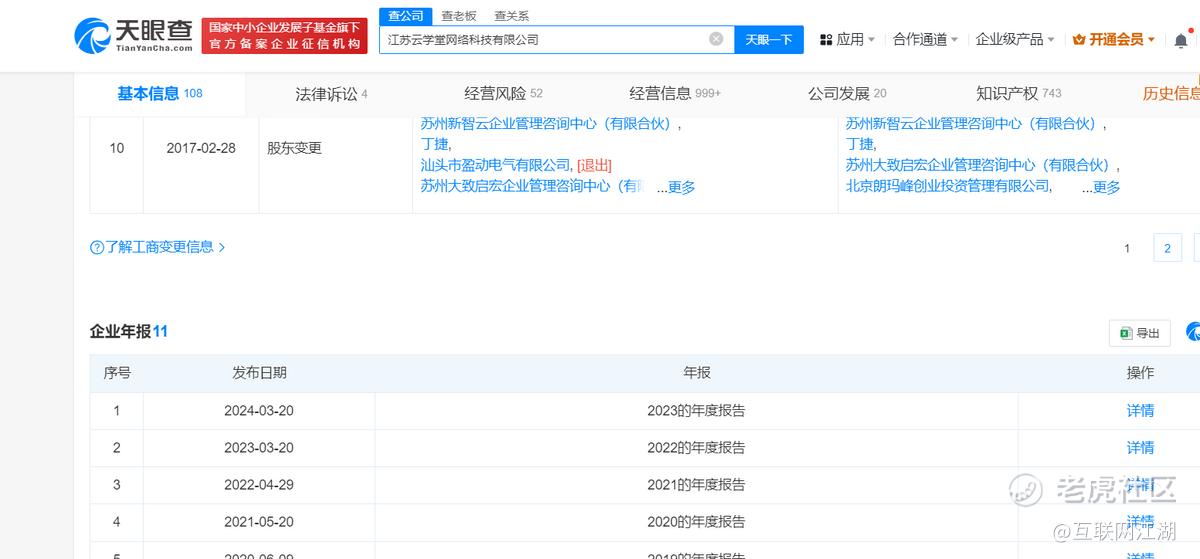This screenshot has height=559, width=1200.
Task: Clear the search box text
Action: [716, 39]
